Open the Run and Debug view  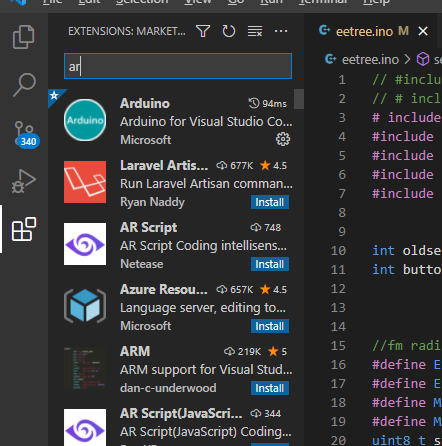[x=24, y=181]
